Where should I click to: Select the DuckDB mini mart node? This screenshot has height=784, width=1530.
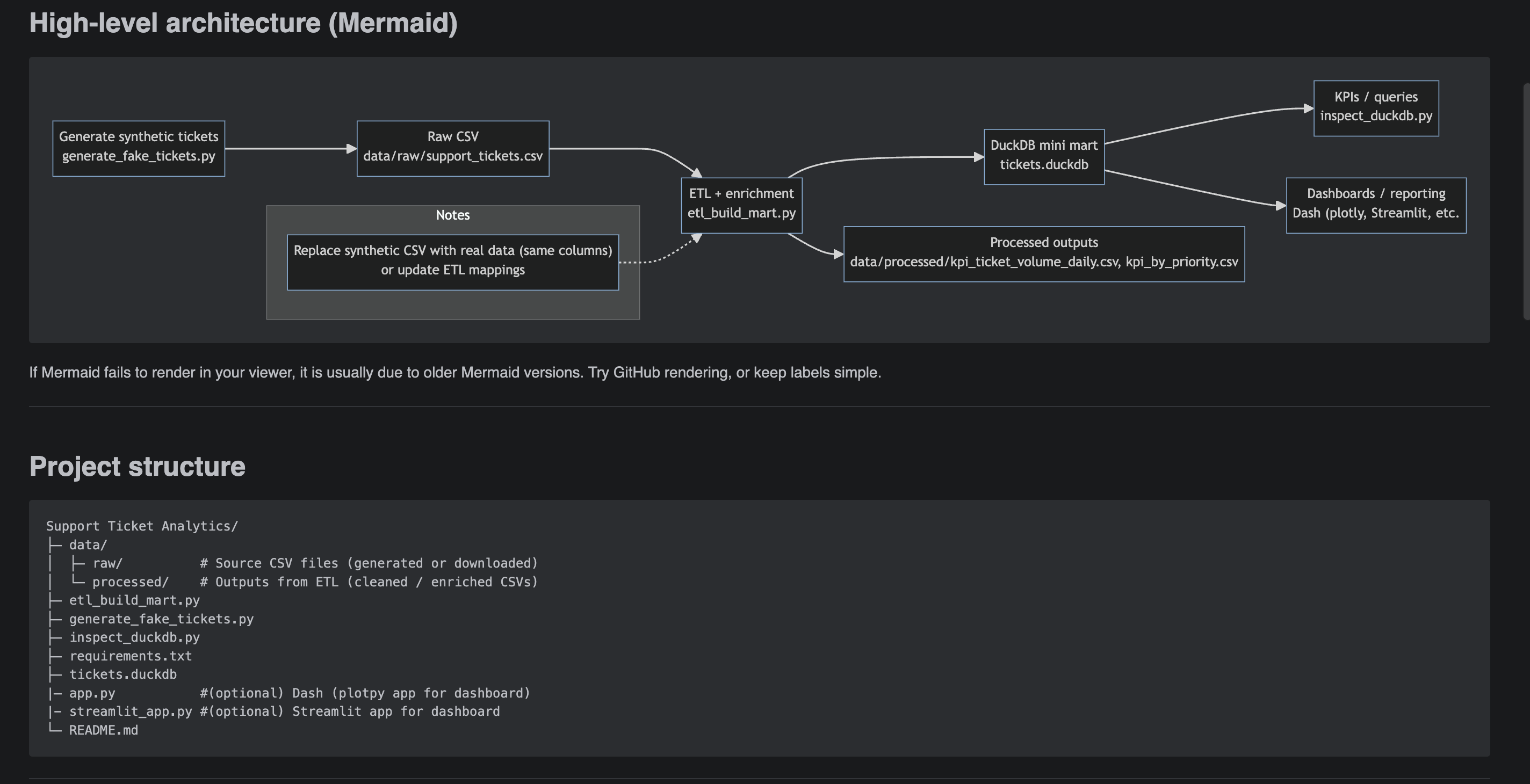(1044, 156)
